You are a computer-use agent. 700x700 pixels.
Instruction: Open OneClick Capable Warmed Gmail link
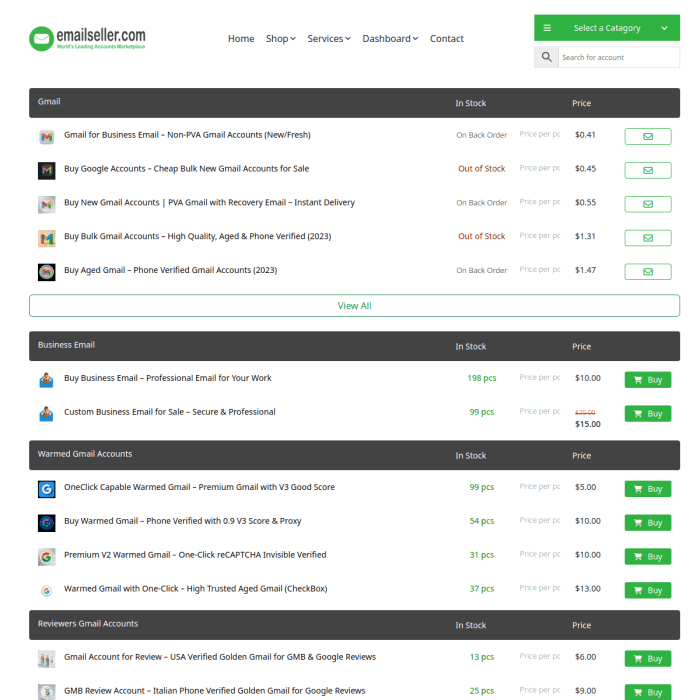[200, 487]
